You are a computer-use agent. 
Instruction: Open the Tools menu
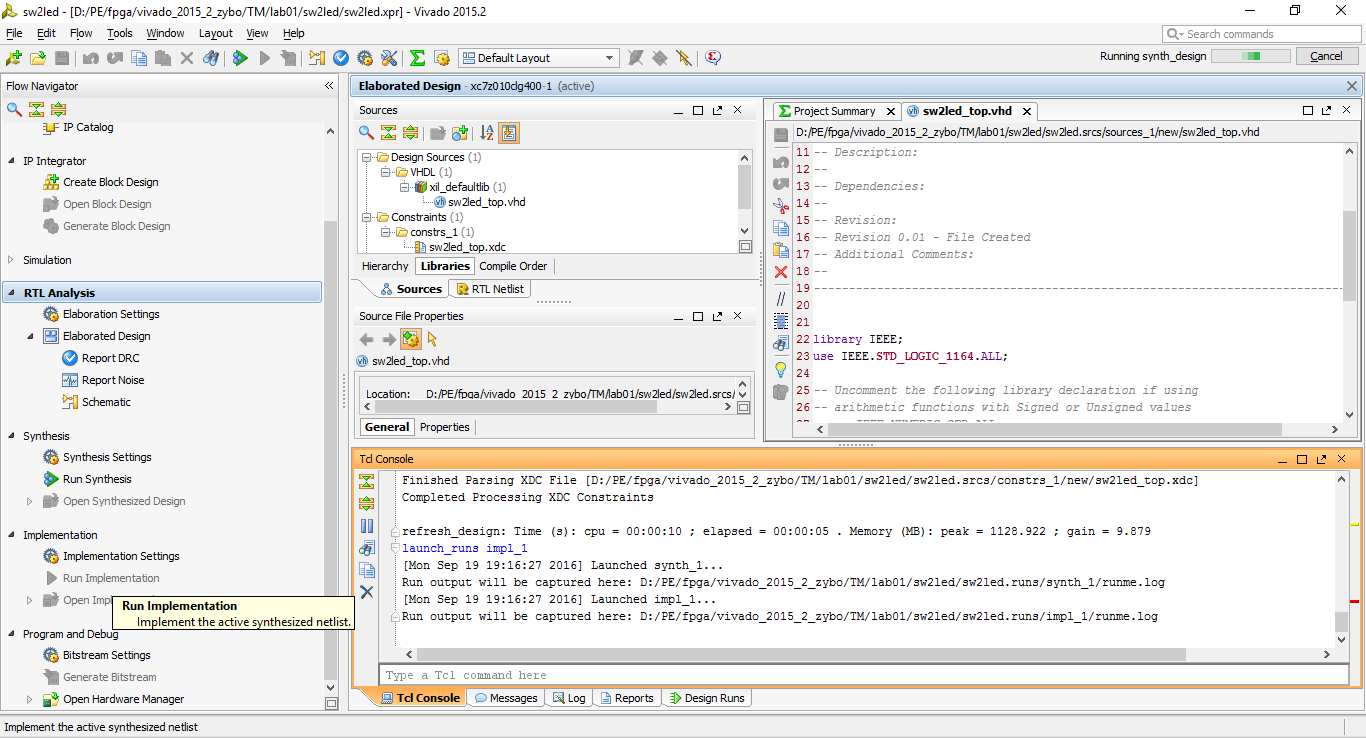120,33
